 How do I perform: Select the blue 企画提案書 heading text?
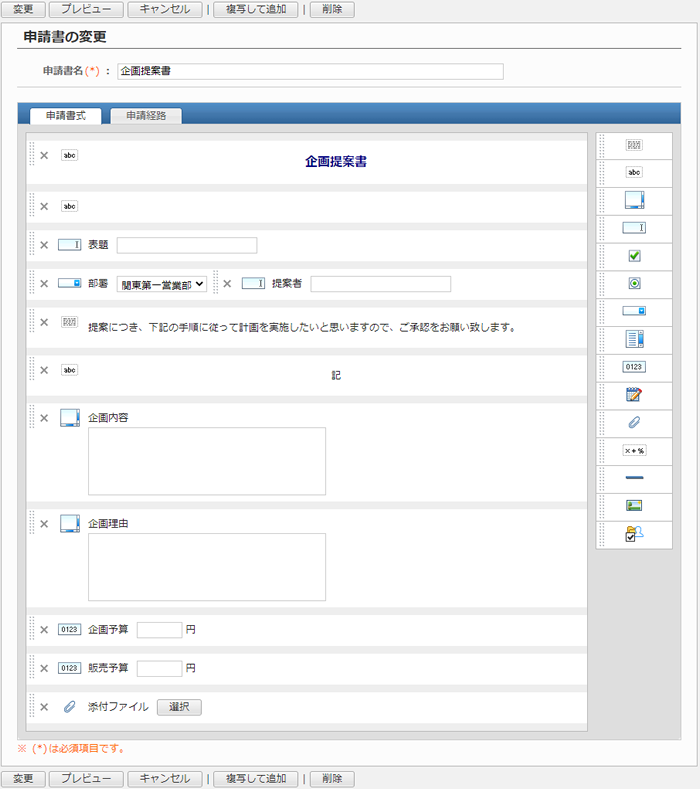coord(336,162)
